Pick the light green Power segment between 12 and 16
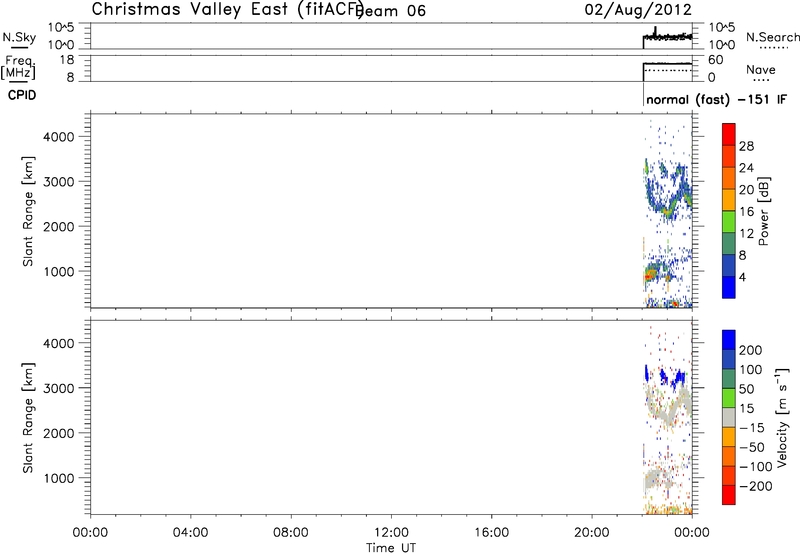Screen dimensions: 800x554 click(729, 222)
